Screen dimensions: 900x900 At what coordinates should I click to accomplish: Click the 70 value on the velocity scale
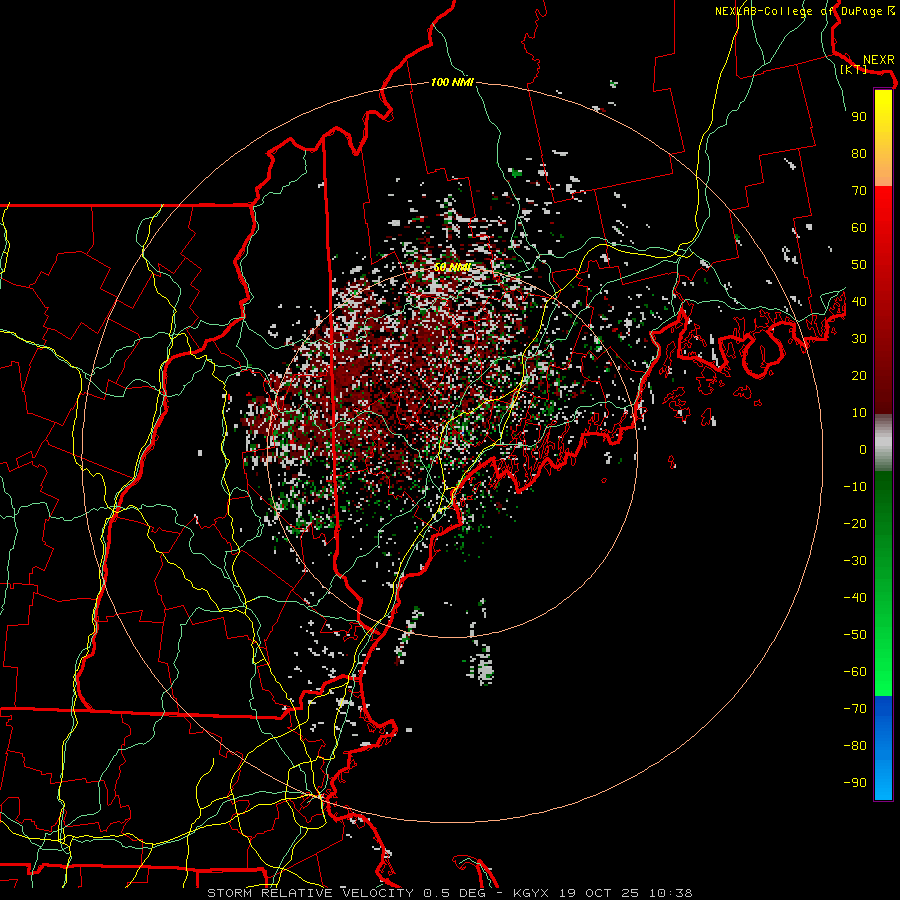pyautogui.click(x=859, y=191)
